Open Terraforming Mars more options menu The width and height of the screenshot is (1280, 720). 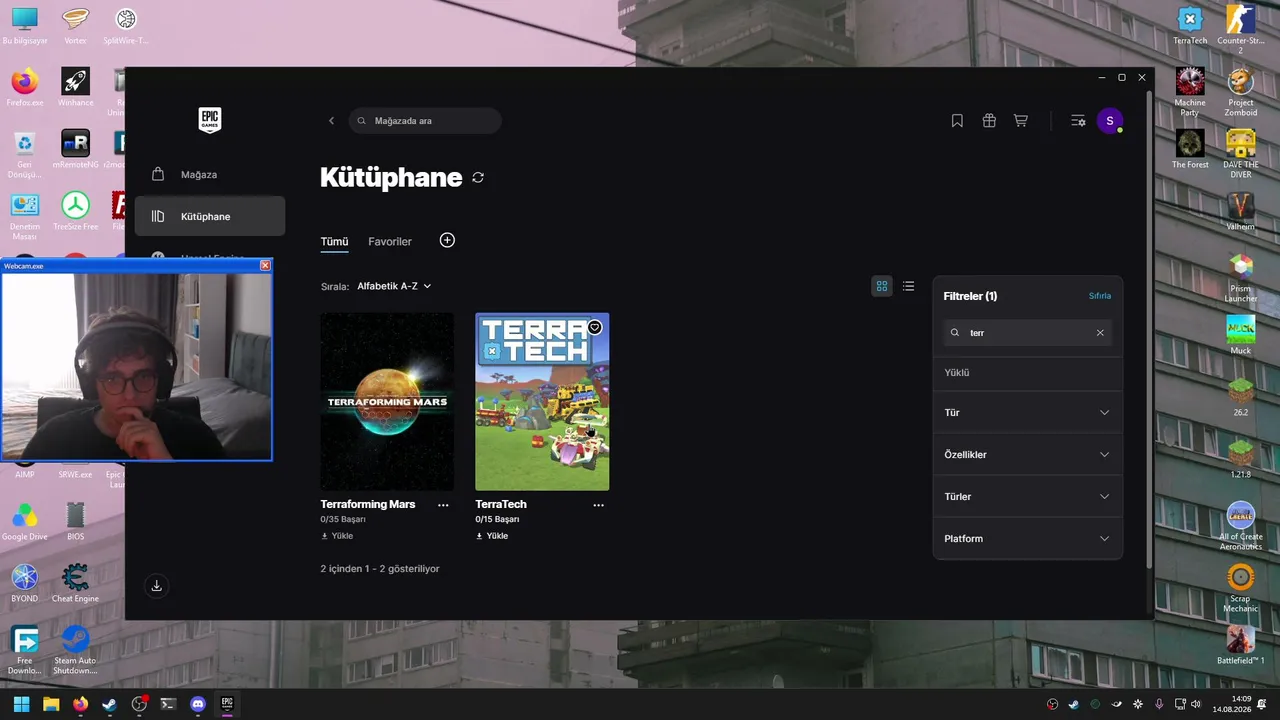443,505
